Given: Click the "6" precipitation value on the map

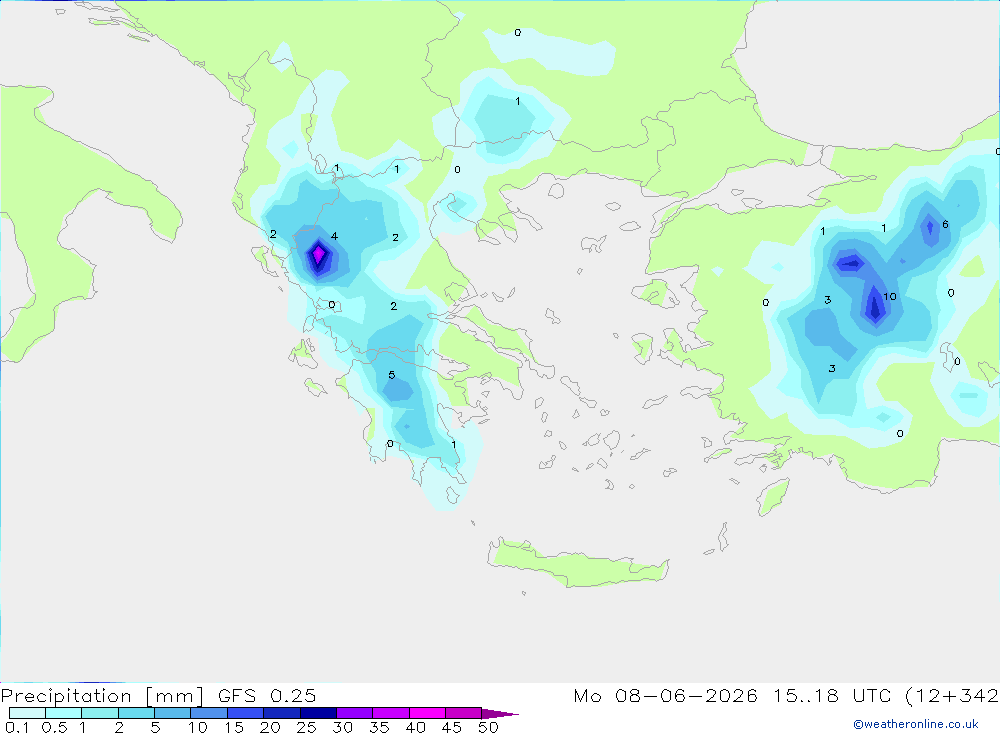Looking at the screenshot, I should (945, 224).
